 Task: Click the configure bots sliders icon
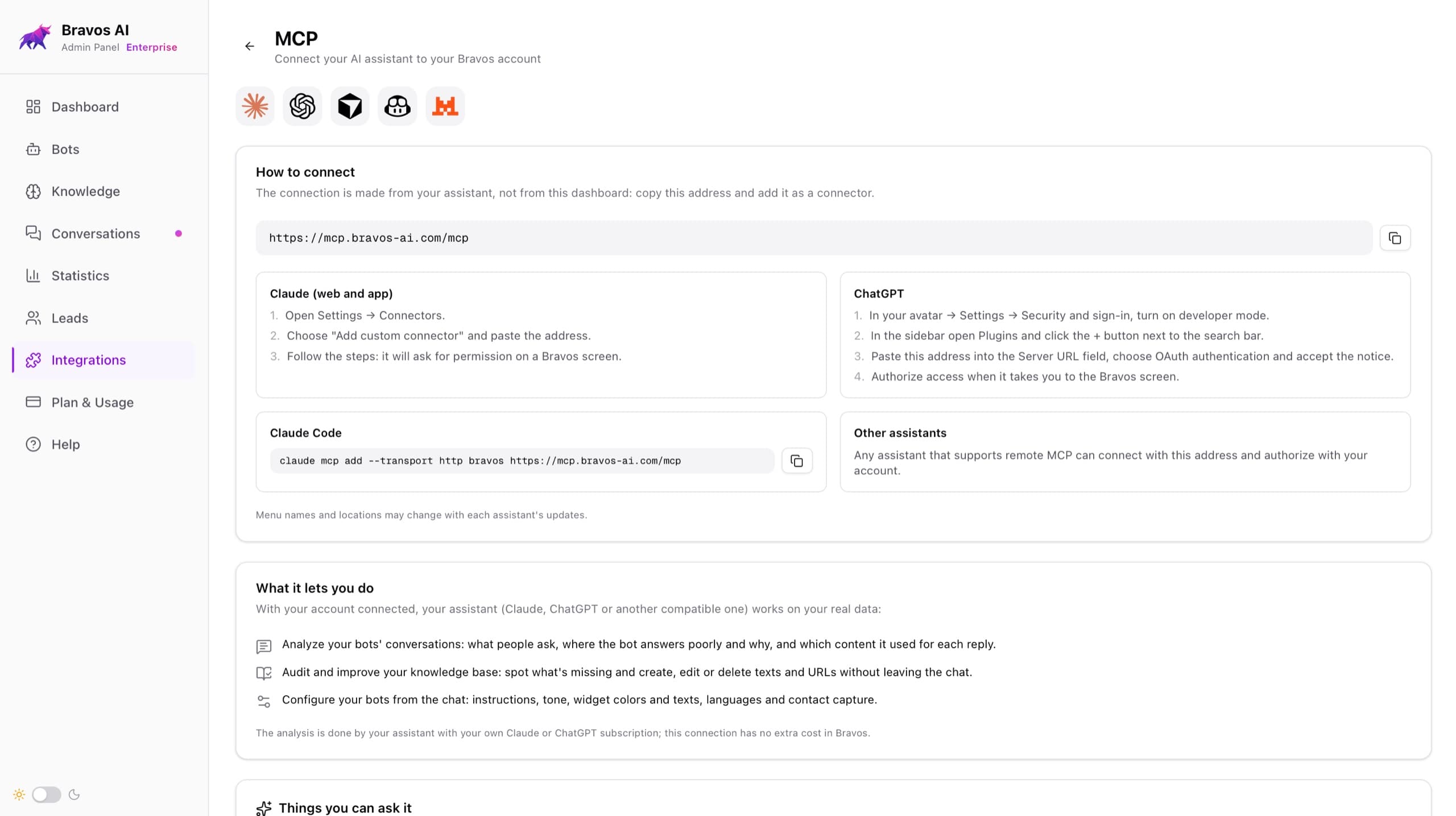264,701
